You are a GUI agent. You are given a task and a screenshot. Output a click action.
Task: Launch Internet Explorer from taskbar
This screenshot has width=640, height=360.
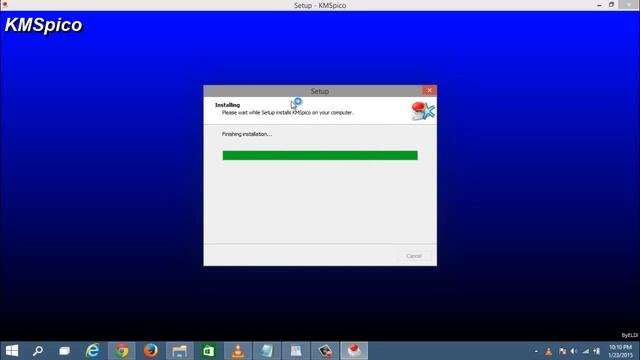[93, 351]
